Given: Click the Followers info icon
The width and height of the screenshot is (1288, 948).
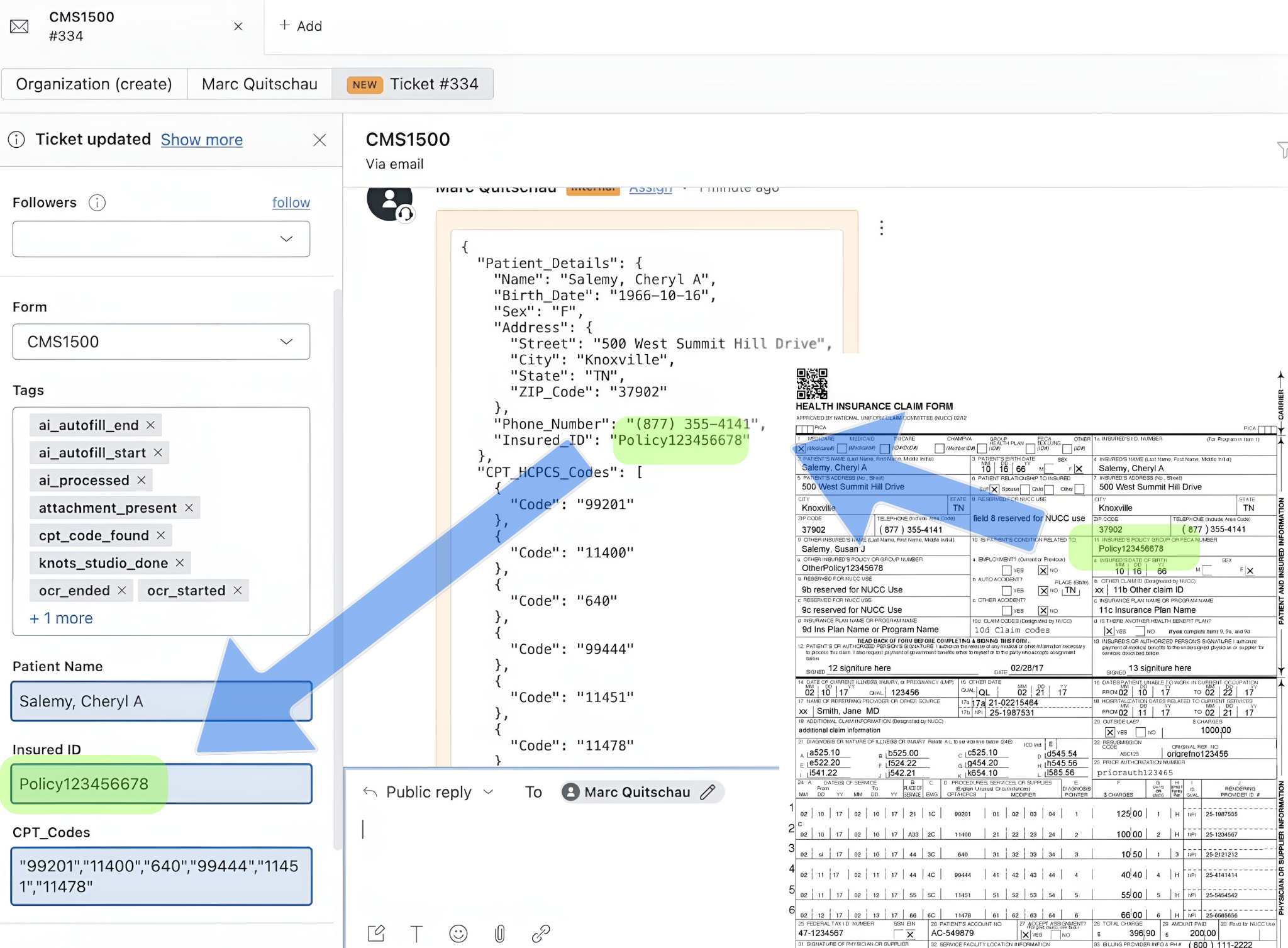Looking at the screenshot, I should coord(97,203).
